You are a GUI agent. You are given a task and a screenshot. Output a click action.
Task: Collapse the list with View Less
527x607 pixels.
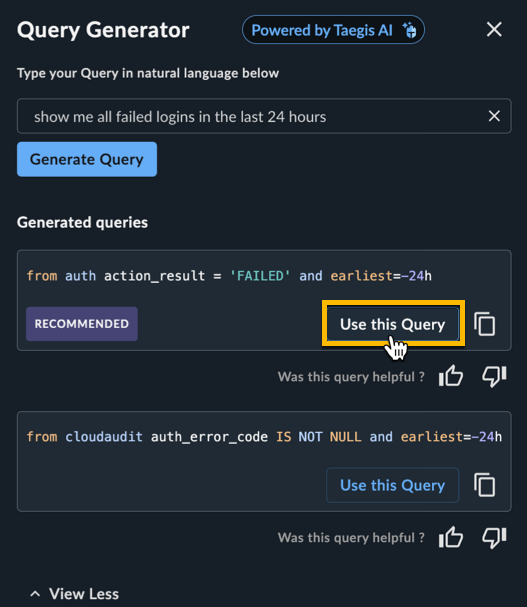point(74,594)
